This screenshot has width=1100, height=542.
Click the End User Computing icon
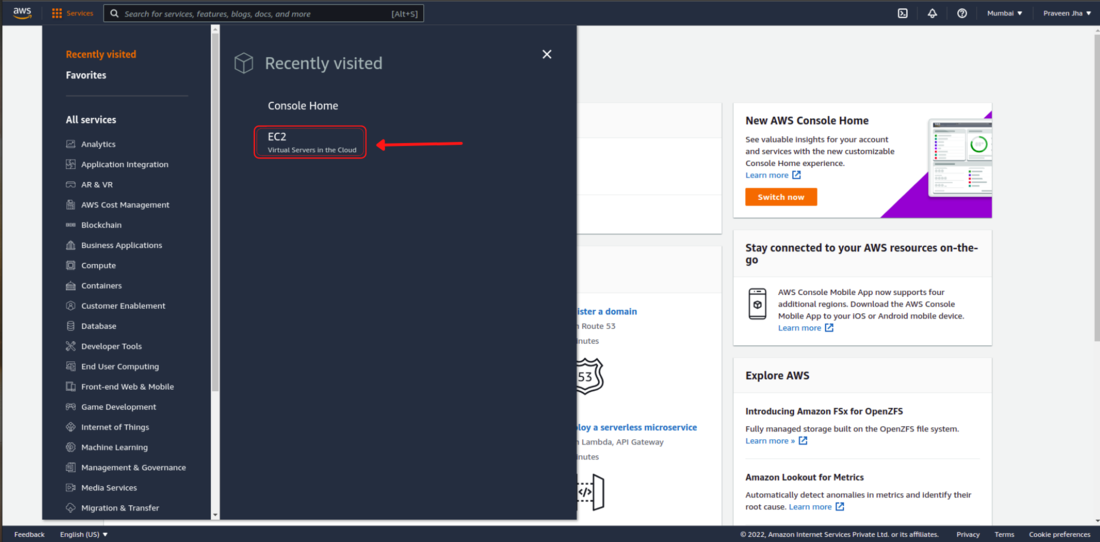click(70, 367)
